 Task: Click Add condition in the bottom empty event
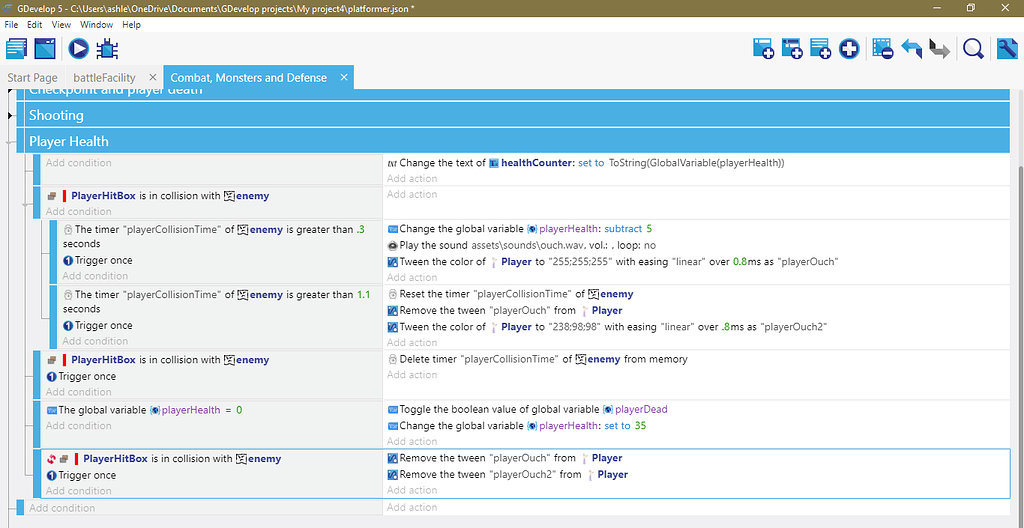click(x=62, y=508)
